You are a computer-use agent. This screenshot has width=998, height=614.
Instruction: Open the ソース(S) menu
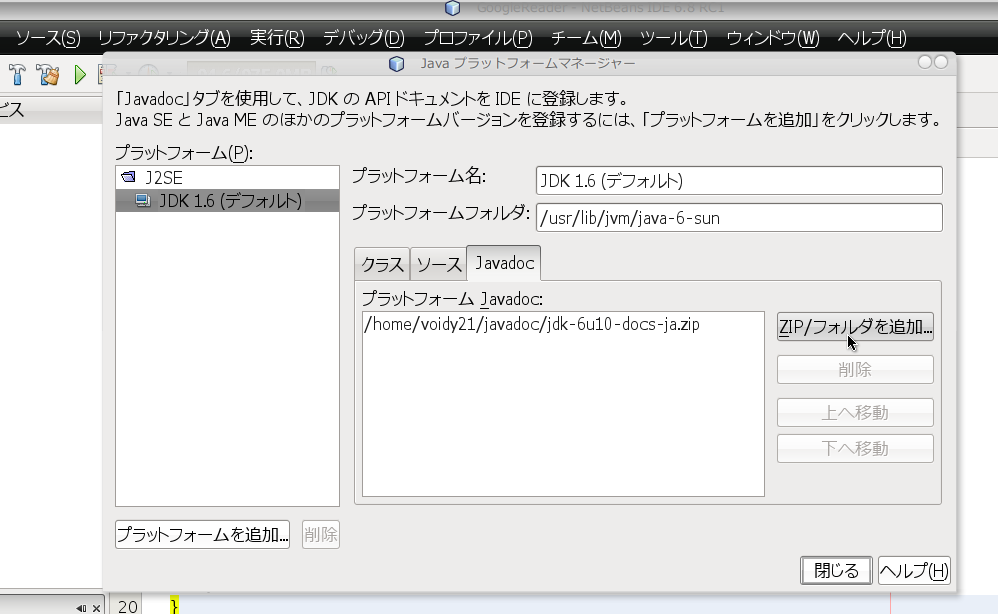(x=48, y=38)
